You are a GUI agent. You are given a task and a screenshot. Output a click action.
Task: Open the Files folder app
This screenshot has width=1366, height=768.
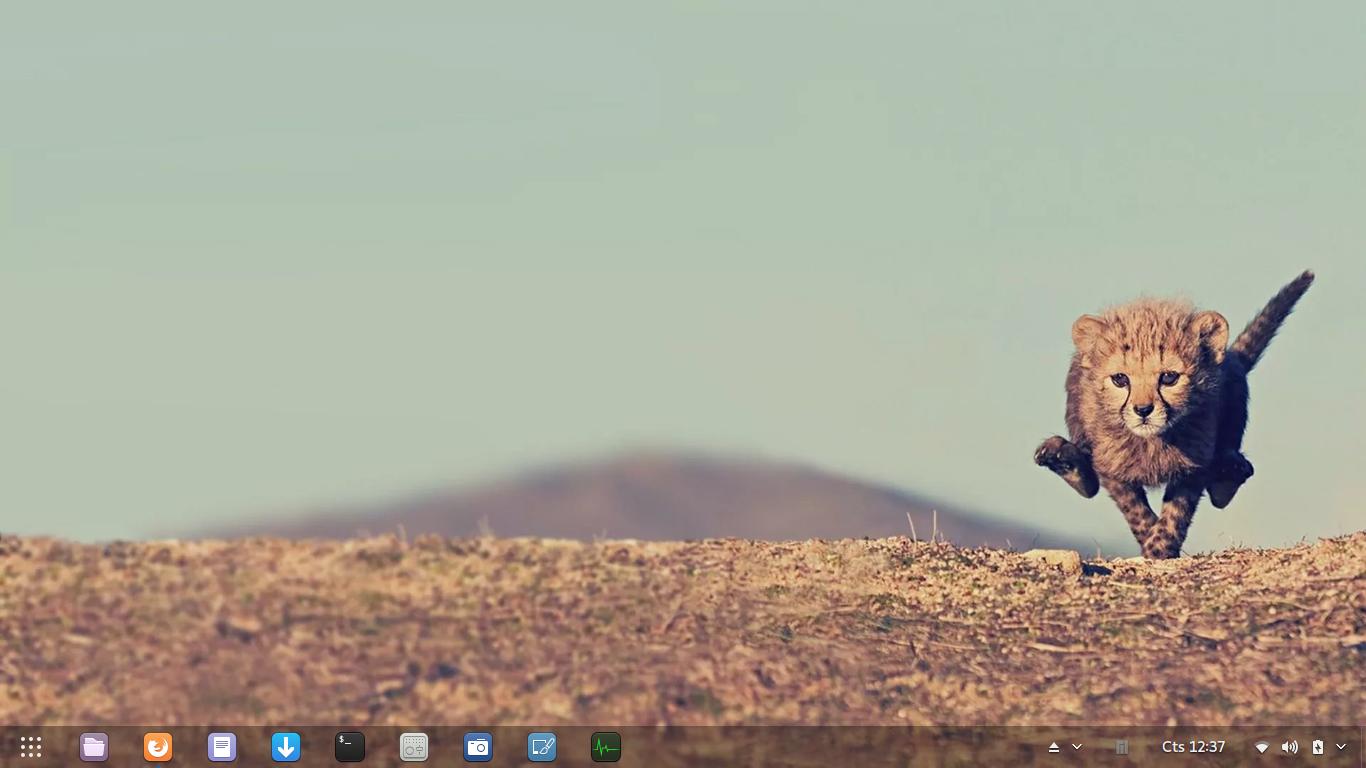coord(94,747)
